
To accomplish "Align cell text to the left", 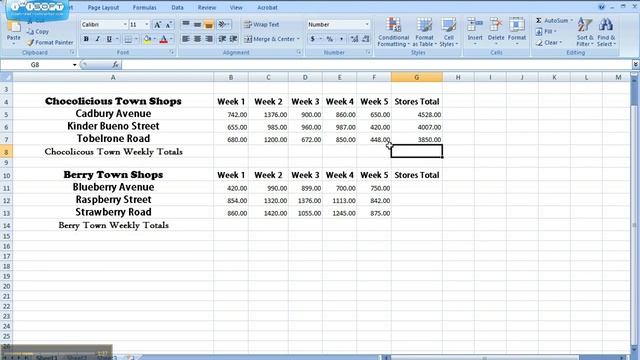I will 186,39.
